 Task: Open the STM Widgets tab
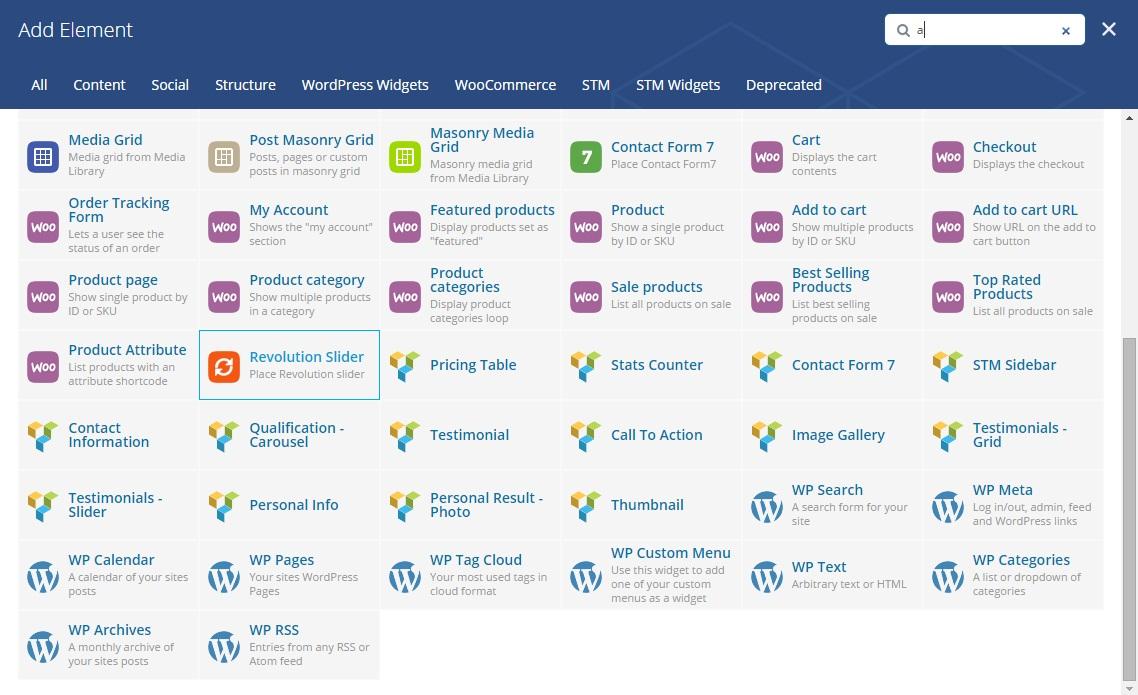tap(678, 85)
